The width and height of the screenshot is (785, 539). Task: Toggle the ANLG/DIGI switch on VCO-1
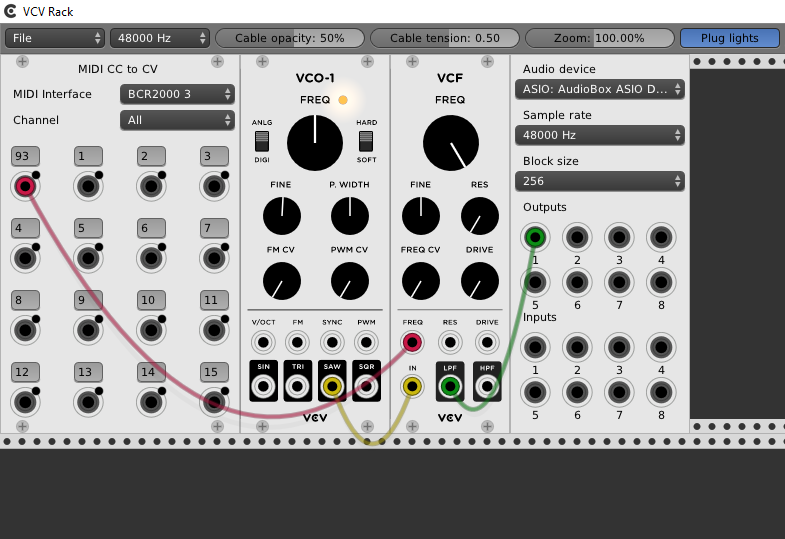point(262,141)
